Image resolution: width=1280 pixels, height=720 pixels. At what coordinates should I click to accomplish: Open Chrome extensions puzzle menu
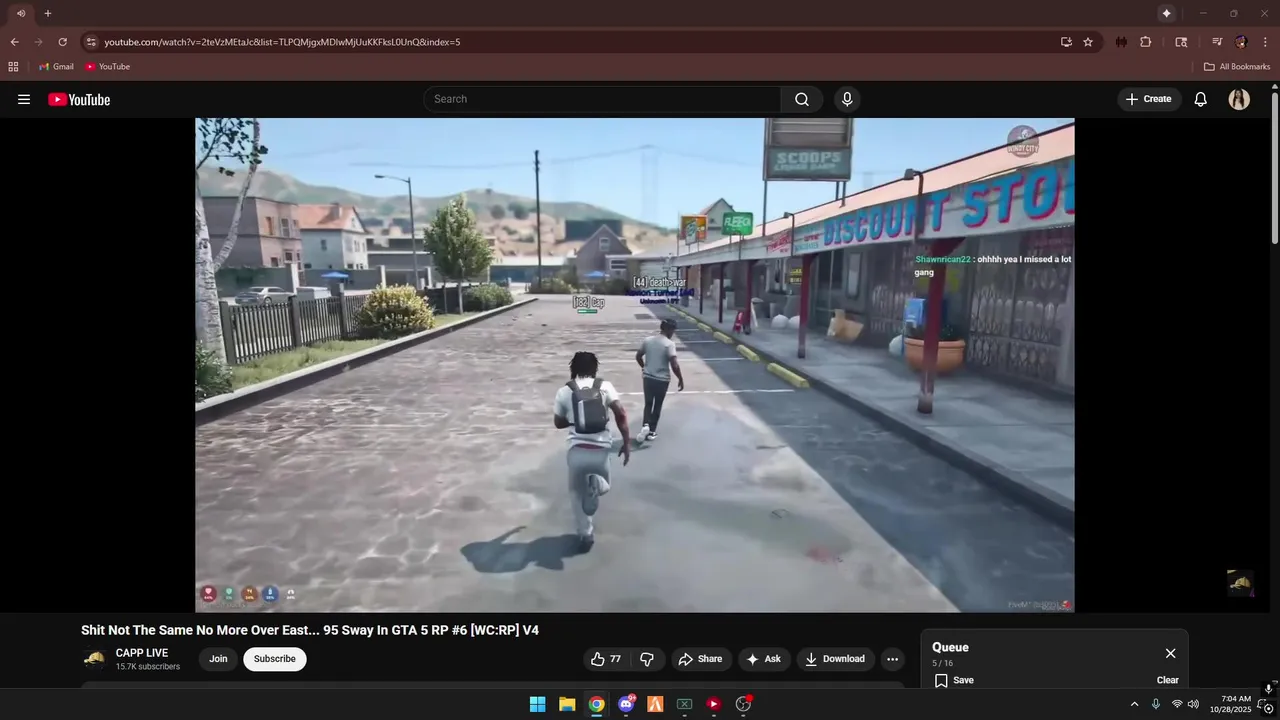1146,42
